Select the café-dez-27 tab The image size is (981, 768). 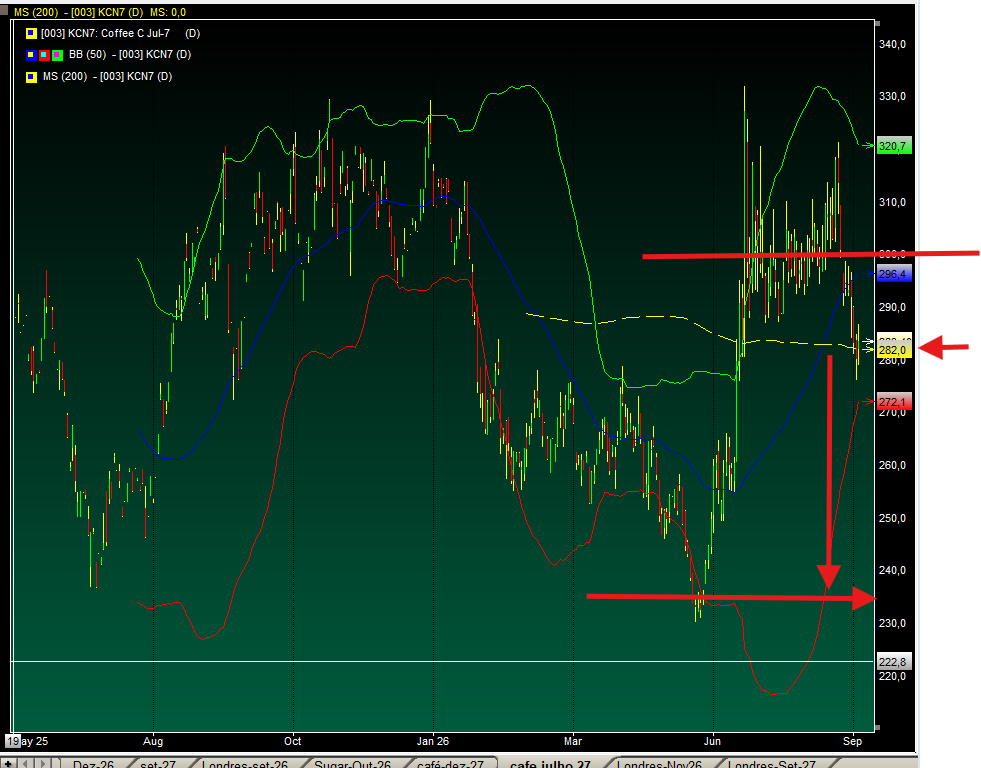coord(450,764)
